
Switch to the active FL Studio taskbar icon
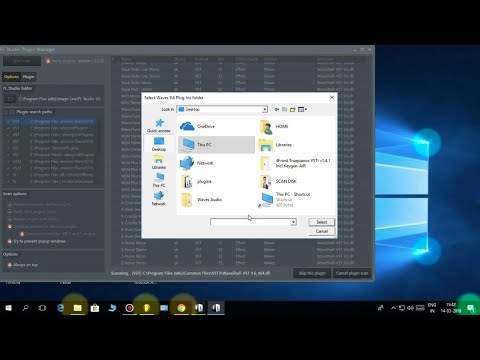pos(216,308)
